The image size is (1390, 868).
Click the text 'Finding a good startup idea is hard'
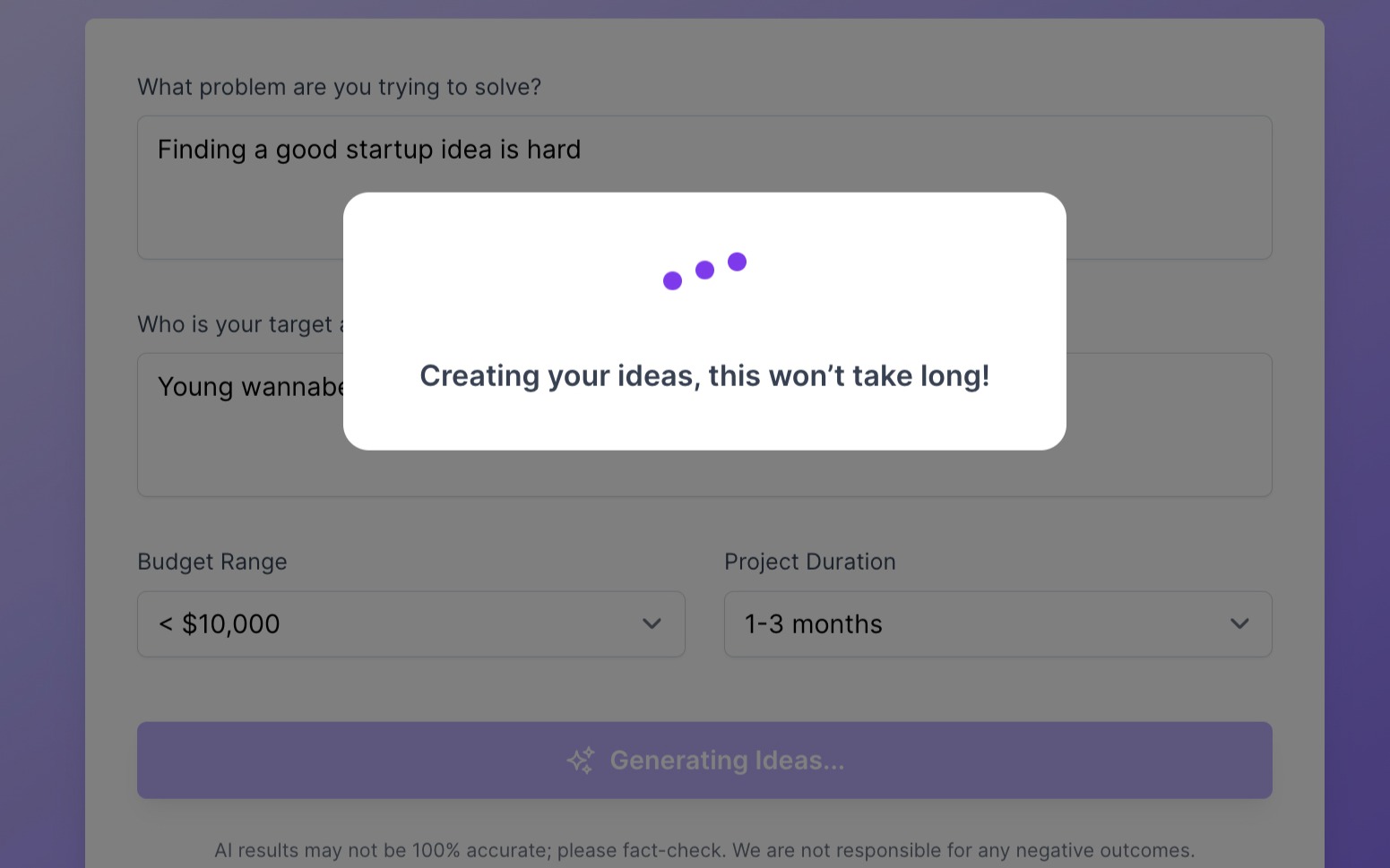[x=369, y=150]
